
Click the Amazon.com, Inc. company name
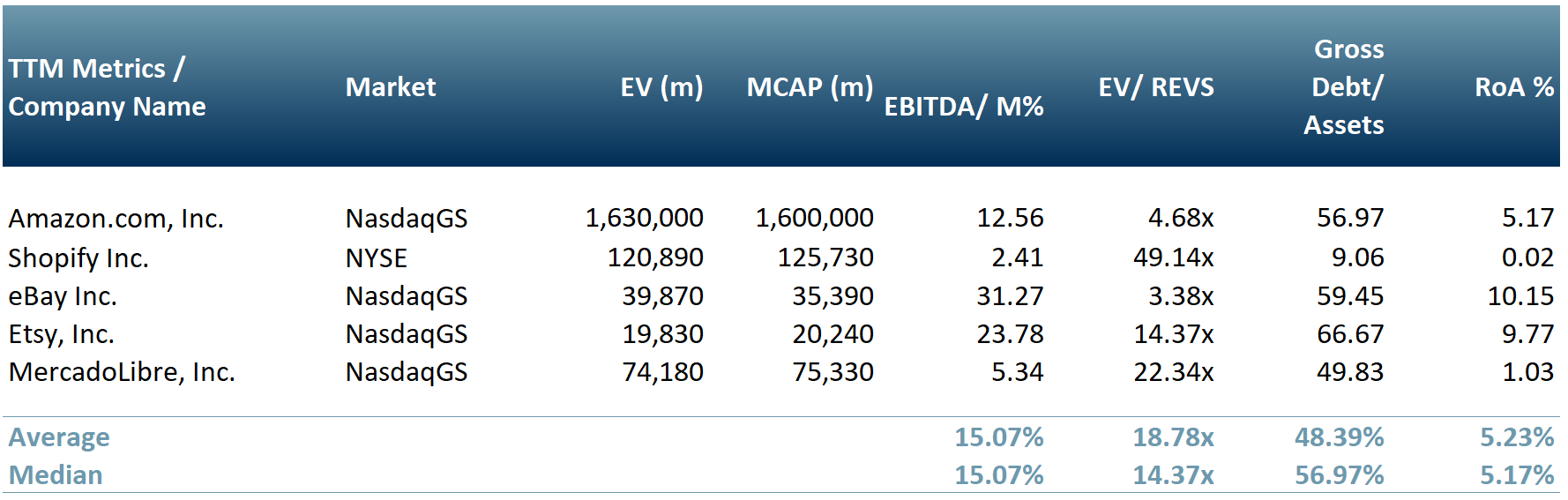(116, 219)
